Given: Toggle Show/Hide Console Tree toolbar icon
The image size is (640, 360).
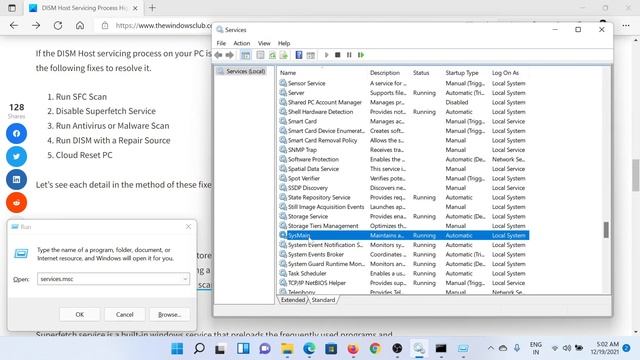Looking at the screenshot, I should (x=245, y=55).
